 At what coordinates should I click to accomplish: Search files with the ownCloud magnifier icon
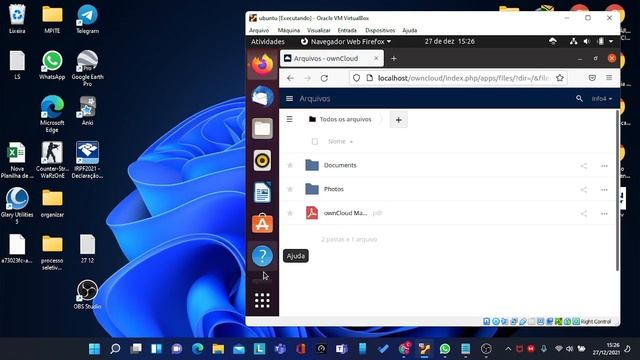click(x=579, y=98)
